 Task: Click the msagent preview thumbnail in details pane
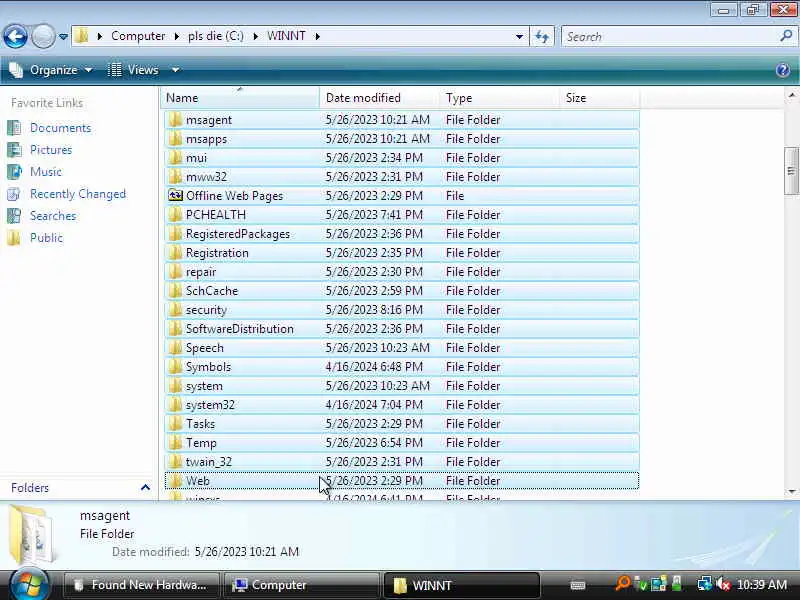coord(32,534)
